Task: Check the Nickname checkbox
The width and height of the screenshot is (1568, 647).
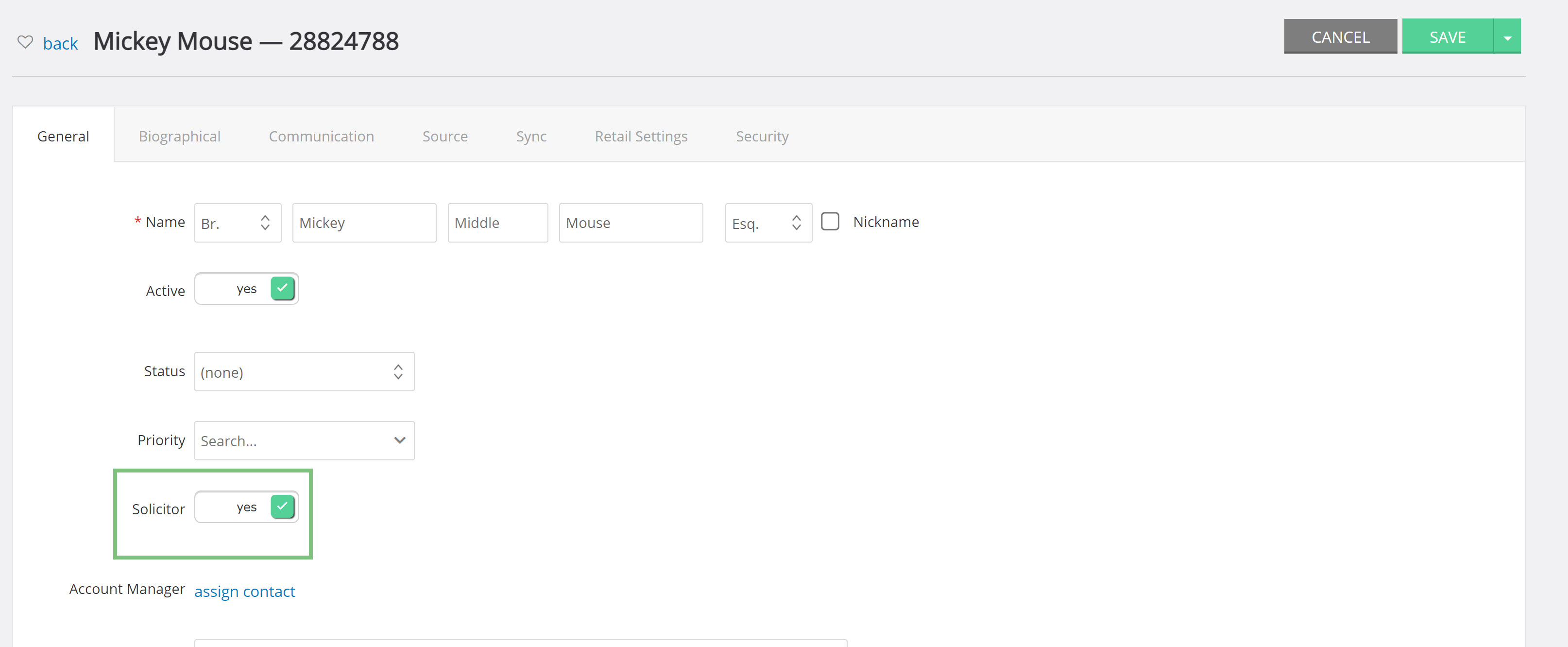Action: click(830, 221)
